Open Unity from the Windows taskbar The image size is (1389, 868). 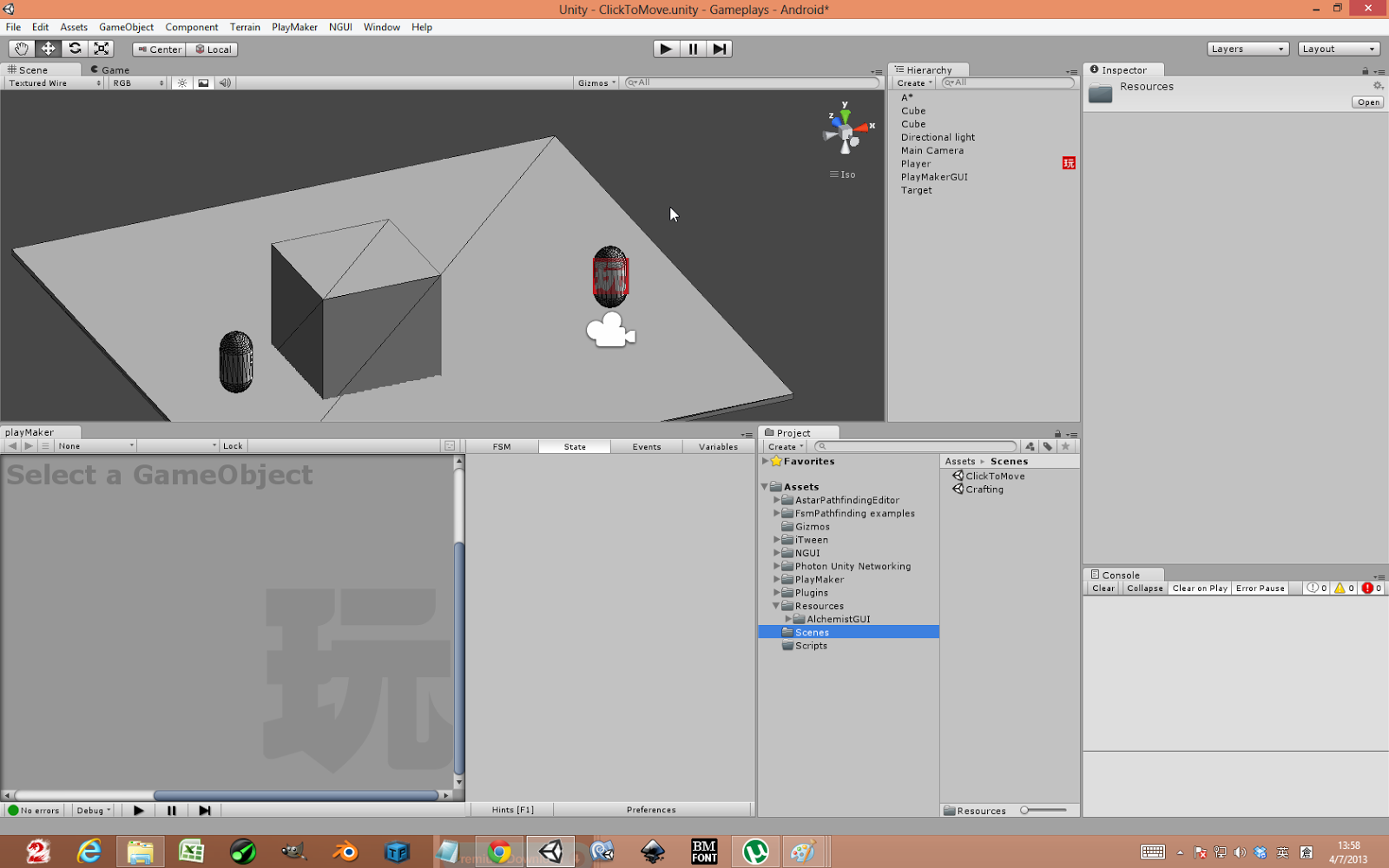click(551, 852)
